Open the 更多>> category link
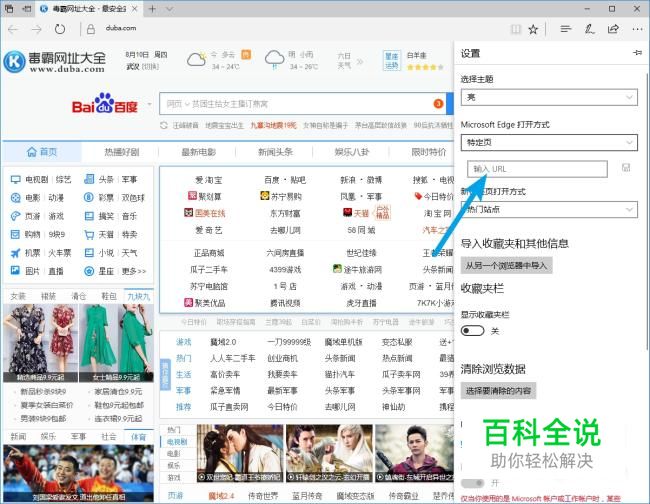 (x=133, y=271)
